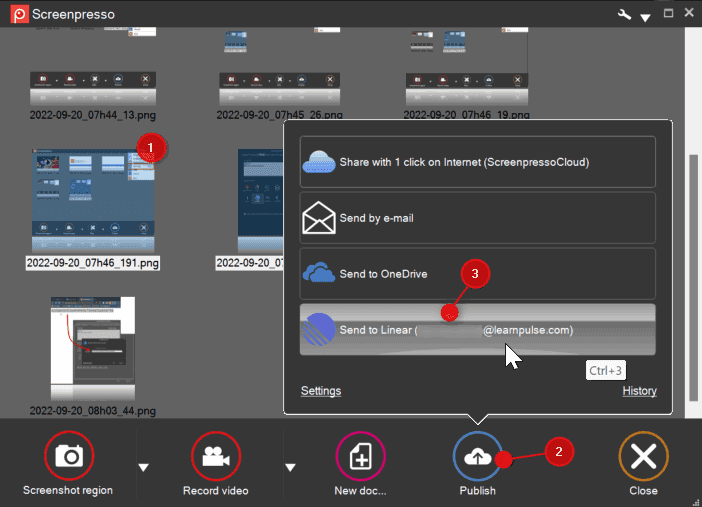Expand the Screenshot region dropdown arrow
The image size is (702, 507).
[143, 466]
